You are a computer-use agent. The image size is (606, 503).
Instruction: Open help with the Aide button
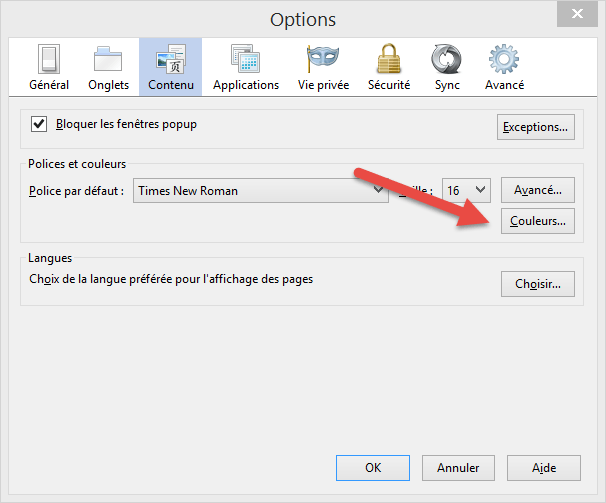544,467
